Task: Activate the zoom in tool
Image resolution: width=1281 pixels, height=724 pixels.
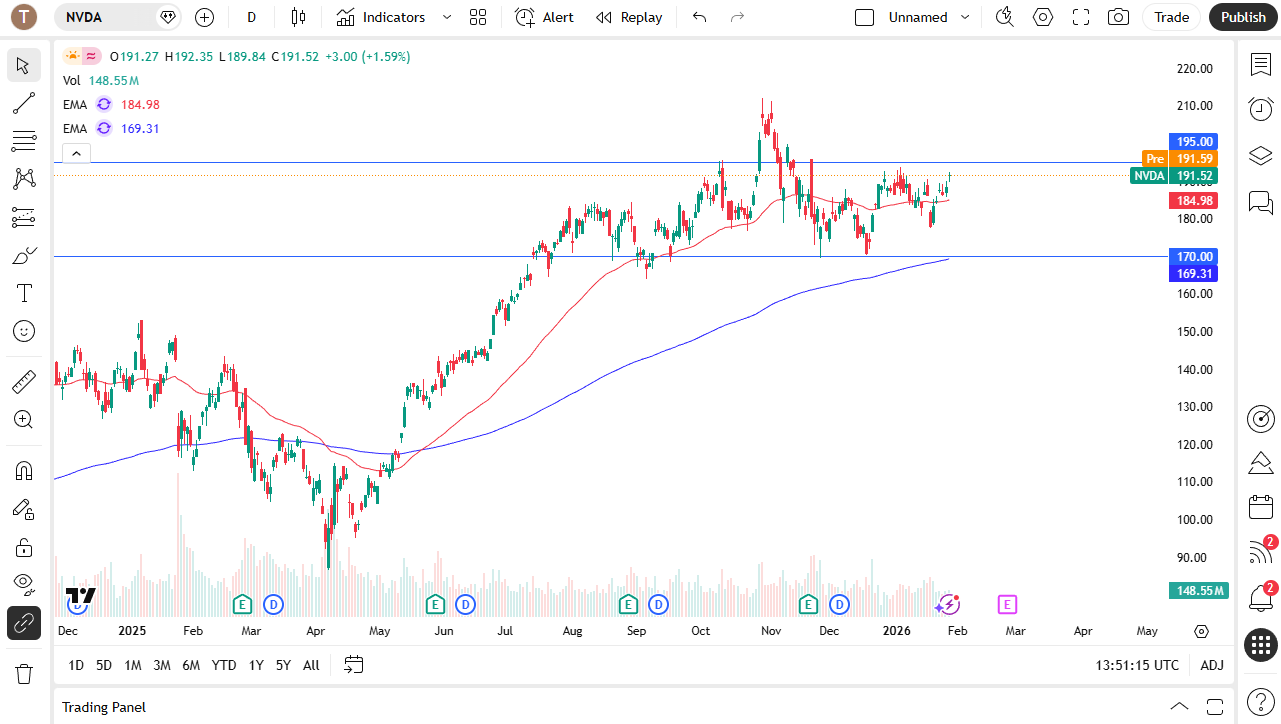Action: [24, 419]
